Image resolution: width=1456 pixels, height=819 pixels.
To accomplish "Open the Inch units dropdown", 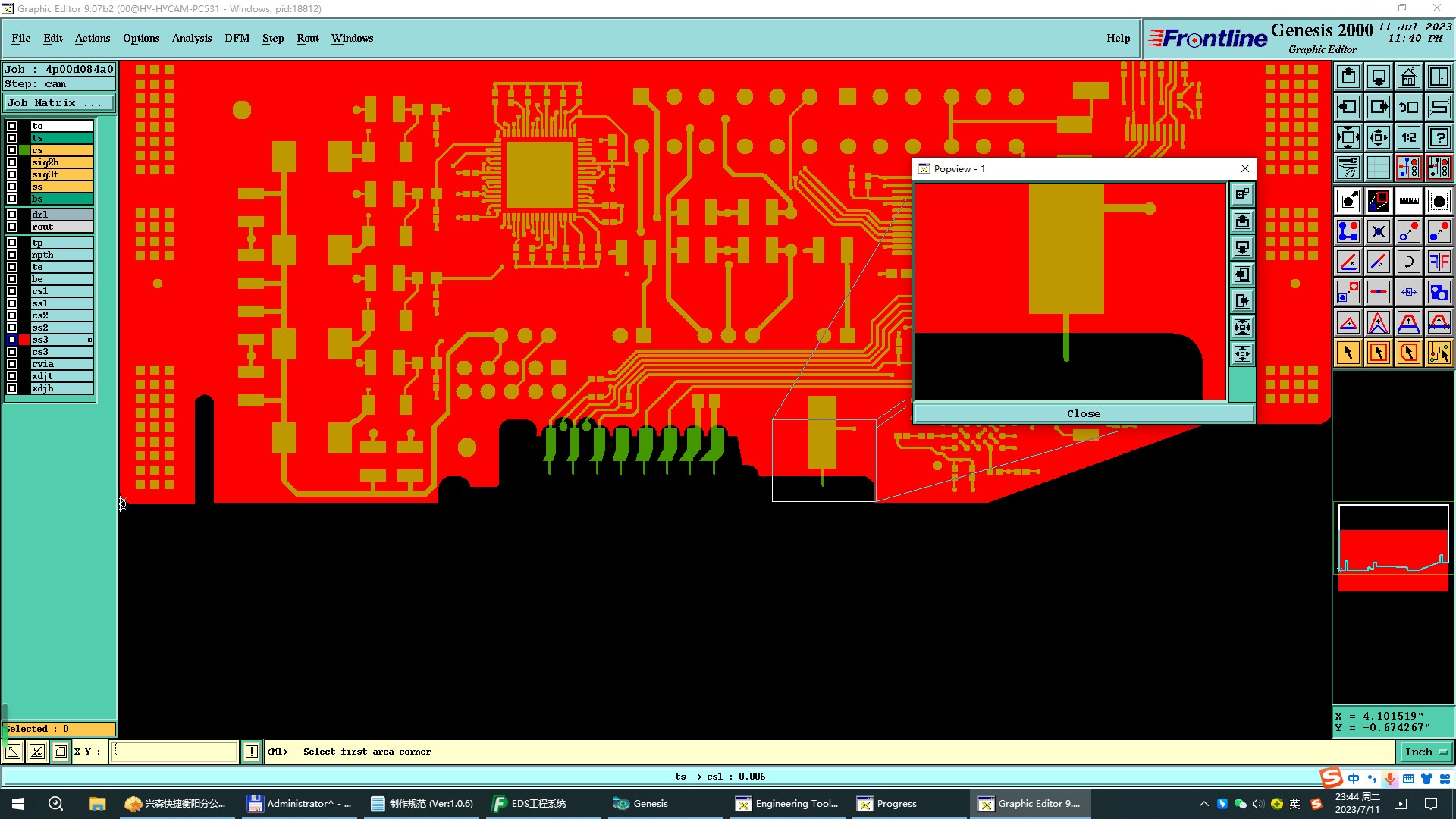I will (1426, 752).
